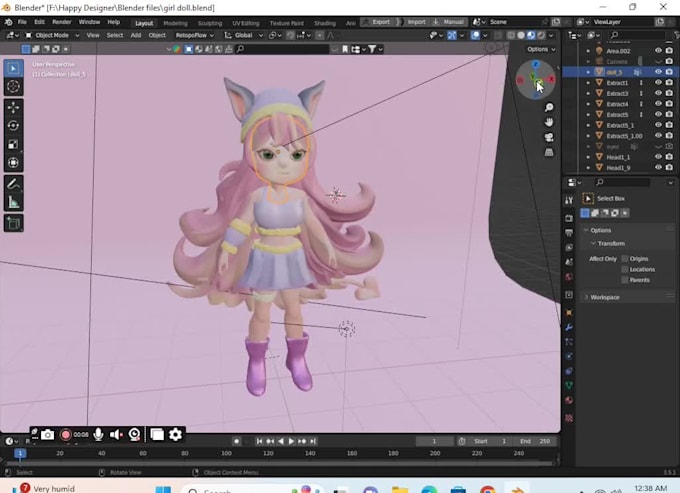Toggle camera view icon in viewport
680x493 pixels.
pyautogui.click(x=549, y=137)
